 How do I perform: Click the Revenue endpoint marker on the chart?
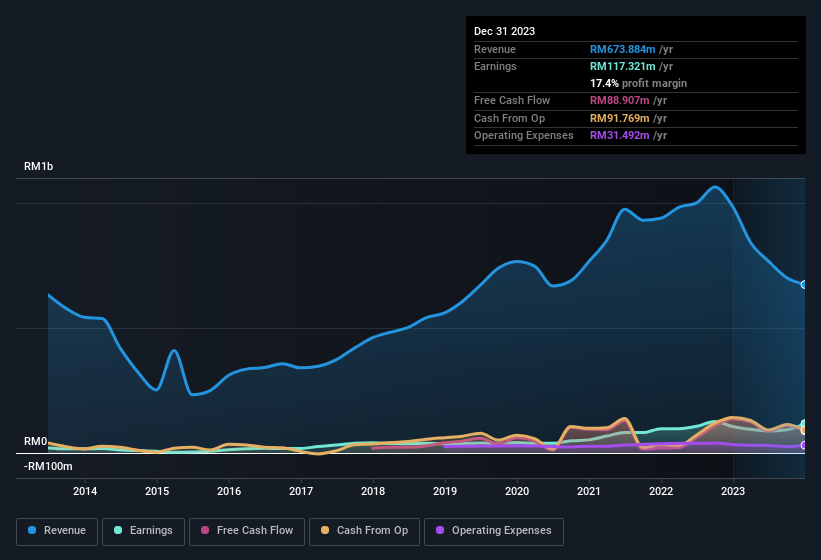(804, 285)
